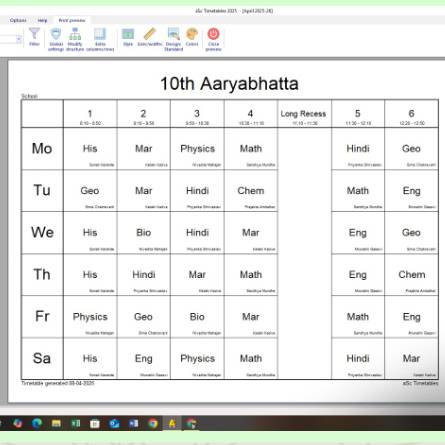Open the Options menu
This screenshot has height=445, width=445.
point(18,20)
